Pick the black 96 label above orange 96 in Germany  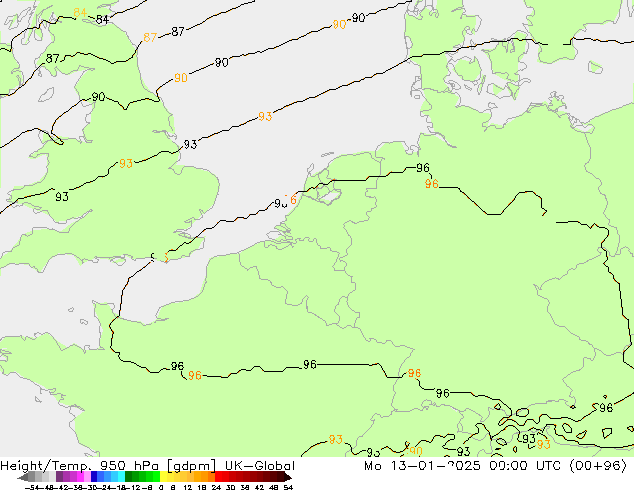coord(423,167)
